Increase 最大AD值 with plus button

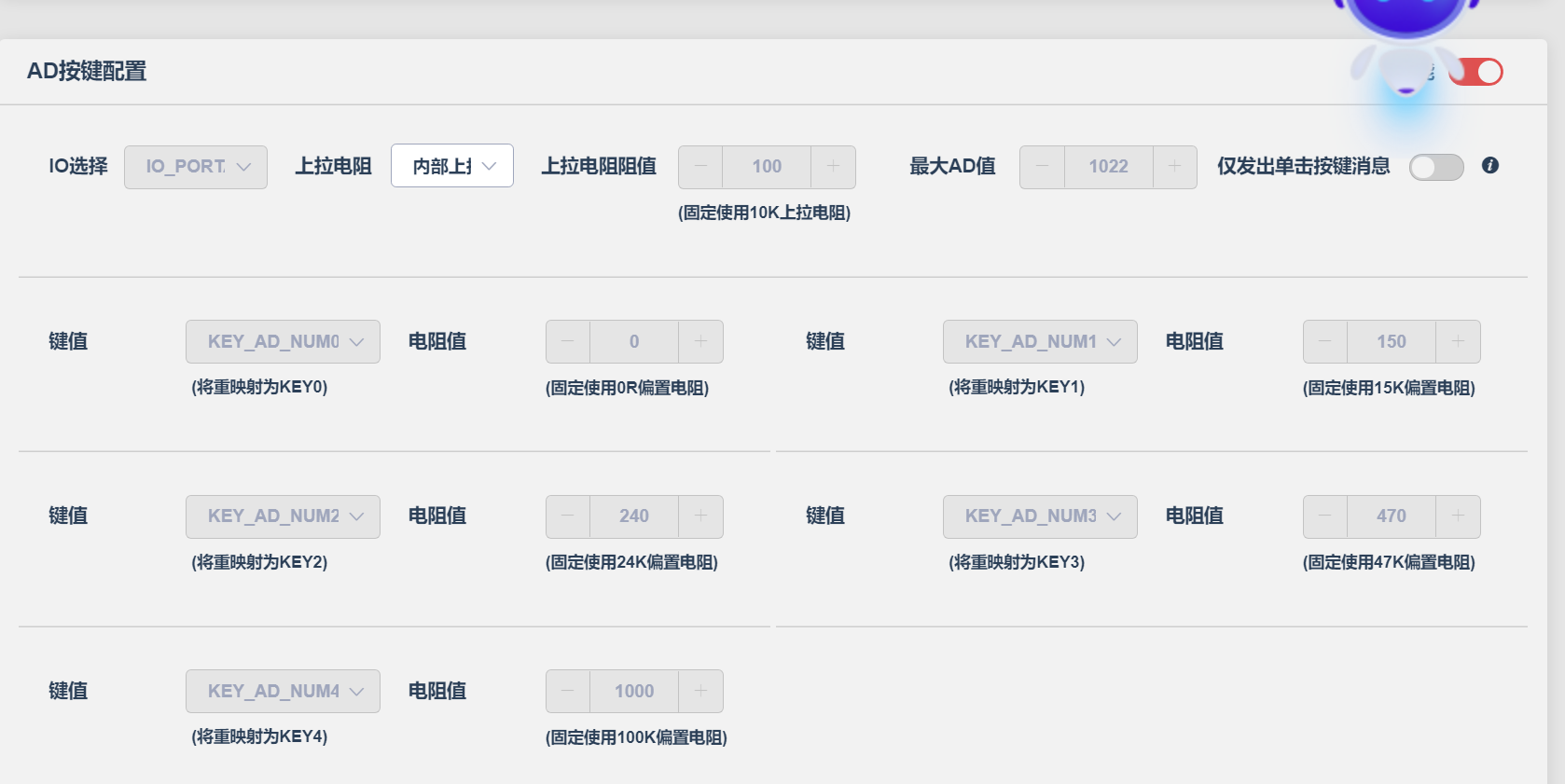pos(1174,167)
